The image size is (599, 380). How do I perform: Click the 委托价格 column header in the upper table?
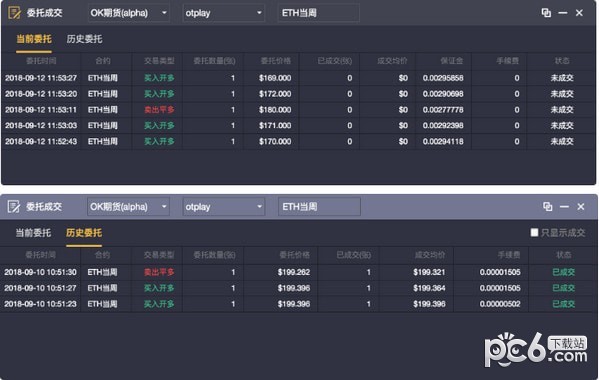coord(276,61)
